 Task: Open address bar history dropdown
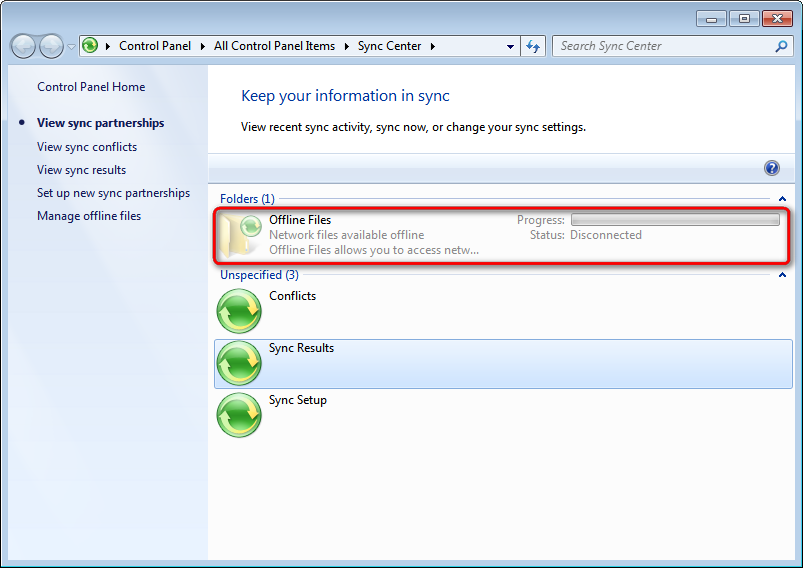click(510, 47)
